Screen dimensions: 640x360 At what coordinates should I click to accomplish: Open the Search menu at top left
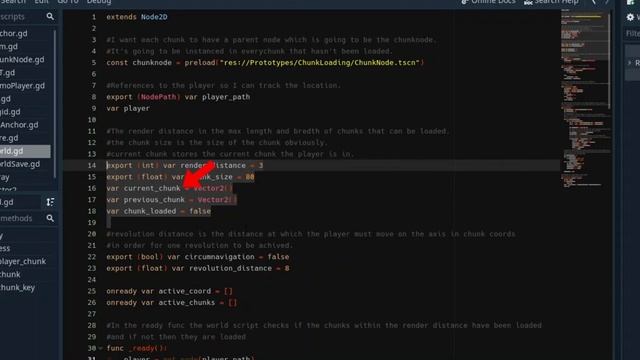[x=13, y=2]
